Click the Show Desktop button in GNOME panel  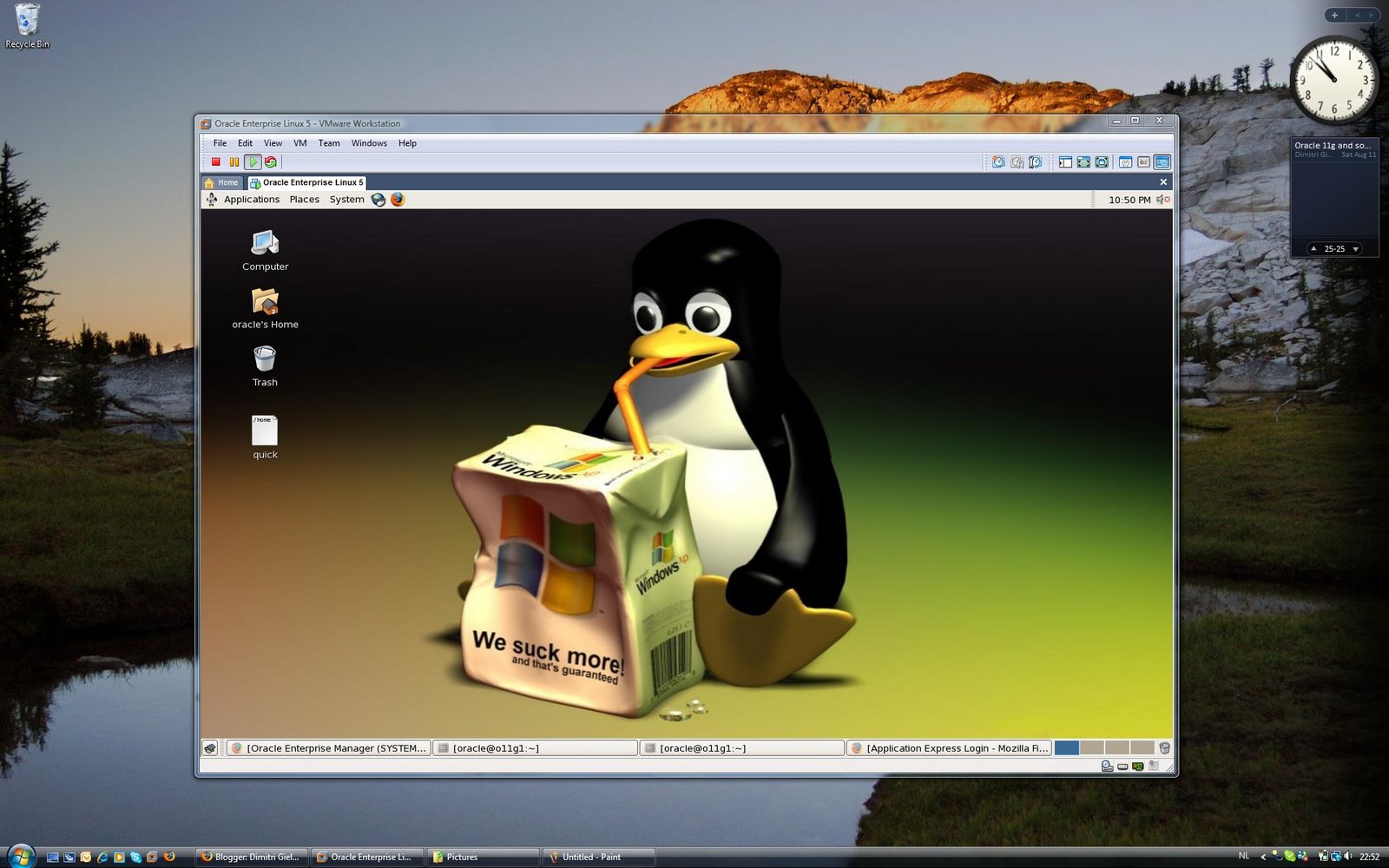[210, 748]
